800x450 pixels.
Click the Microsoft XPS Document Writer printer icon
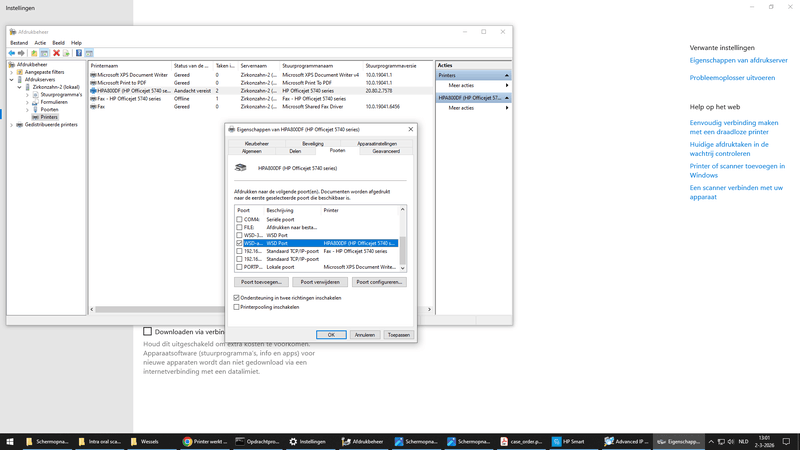click(93, 75)
